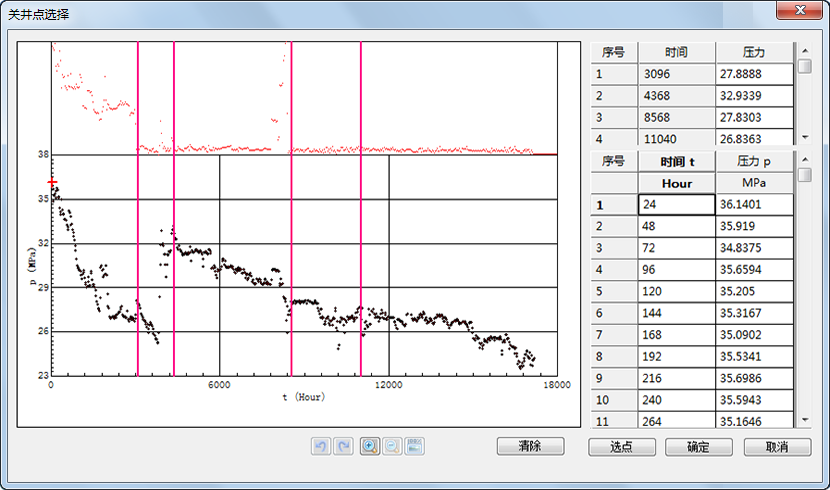Click the 压力 p column header
830x490 pixels.
[x=754, y=161]
